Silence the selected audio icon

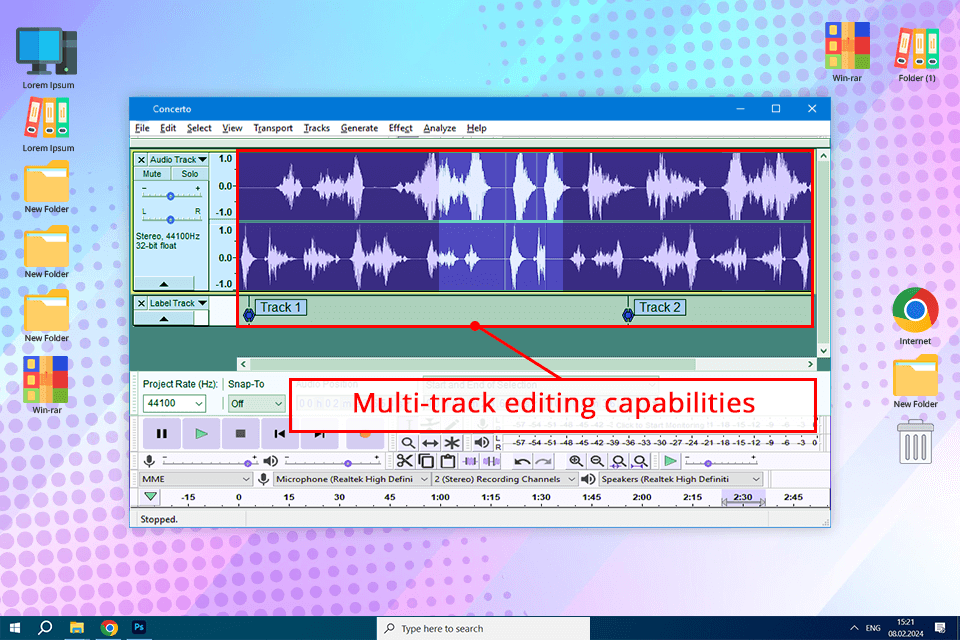(x=492, y=461)
